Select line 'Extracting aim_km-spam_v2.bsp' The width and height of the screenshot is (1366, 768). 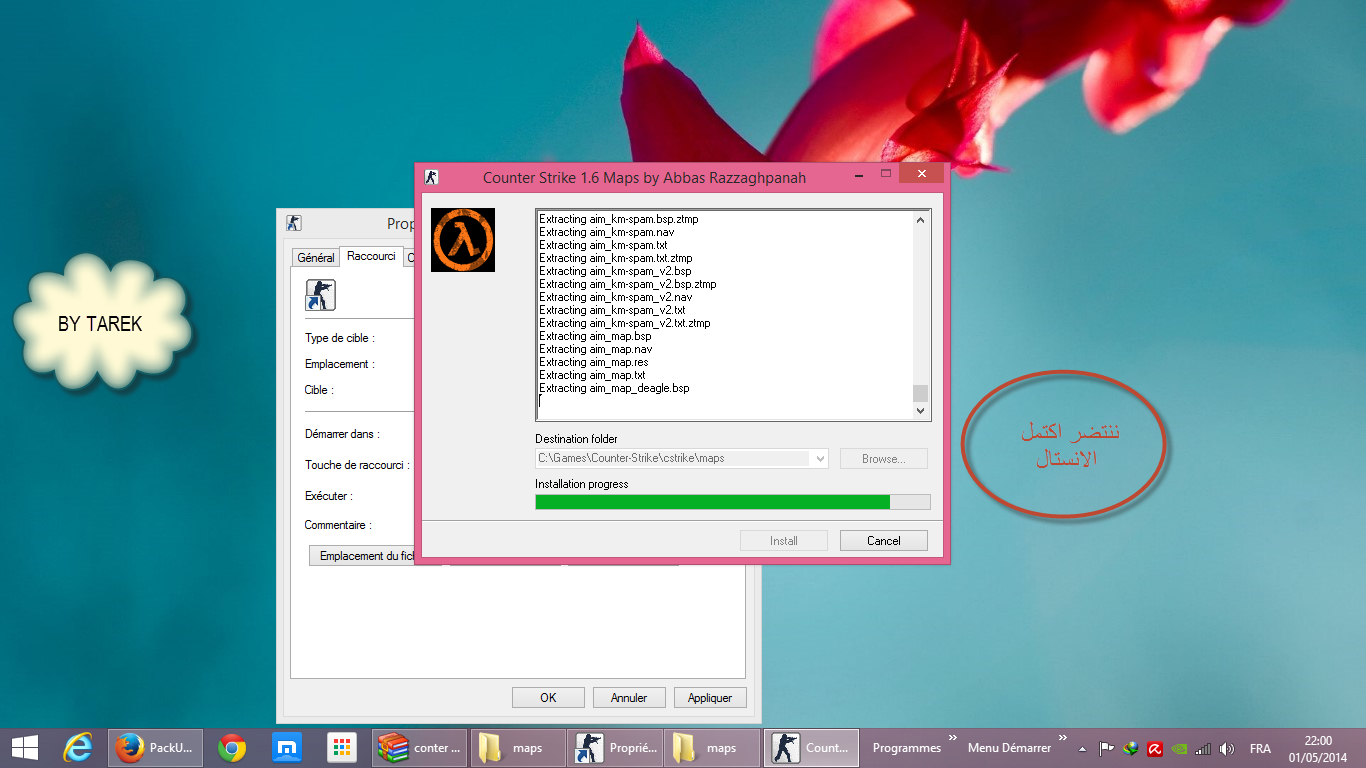click(615, 271)
